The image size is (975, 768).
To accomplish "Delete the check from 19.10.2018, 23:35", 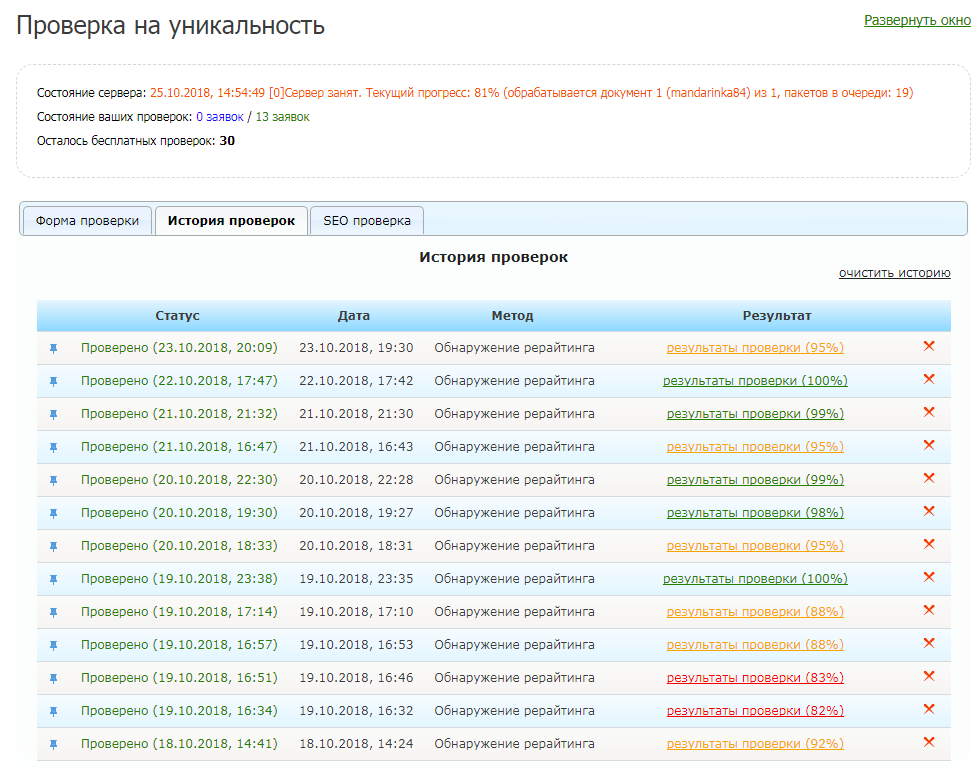I will [x=929, y=576].
